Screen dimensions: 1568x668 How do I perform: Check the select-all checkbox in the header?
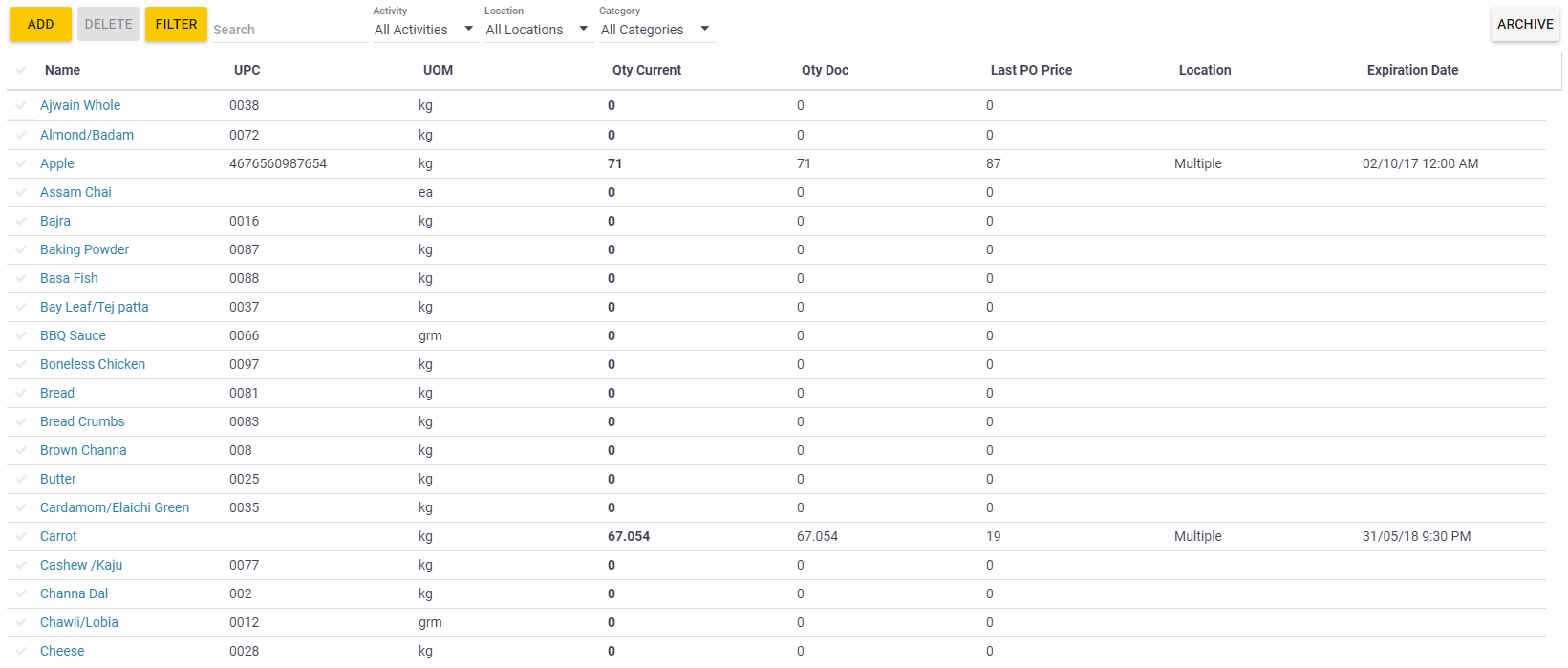(21, 70)
